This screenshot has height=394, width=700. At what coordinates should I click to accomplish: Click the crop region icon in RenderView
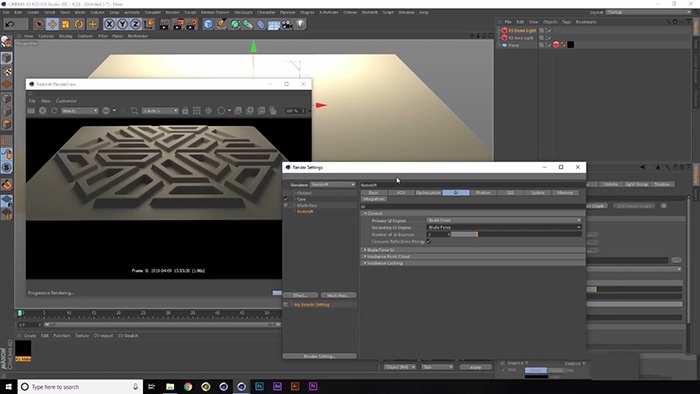(x=134, y=110)
